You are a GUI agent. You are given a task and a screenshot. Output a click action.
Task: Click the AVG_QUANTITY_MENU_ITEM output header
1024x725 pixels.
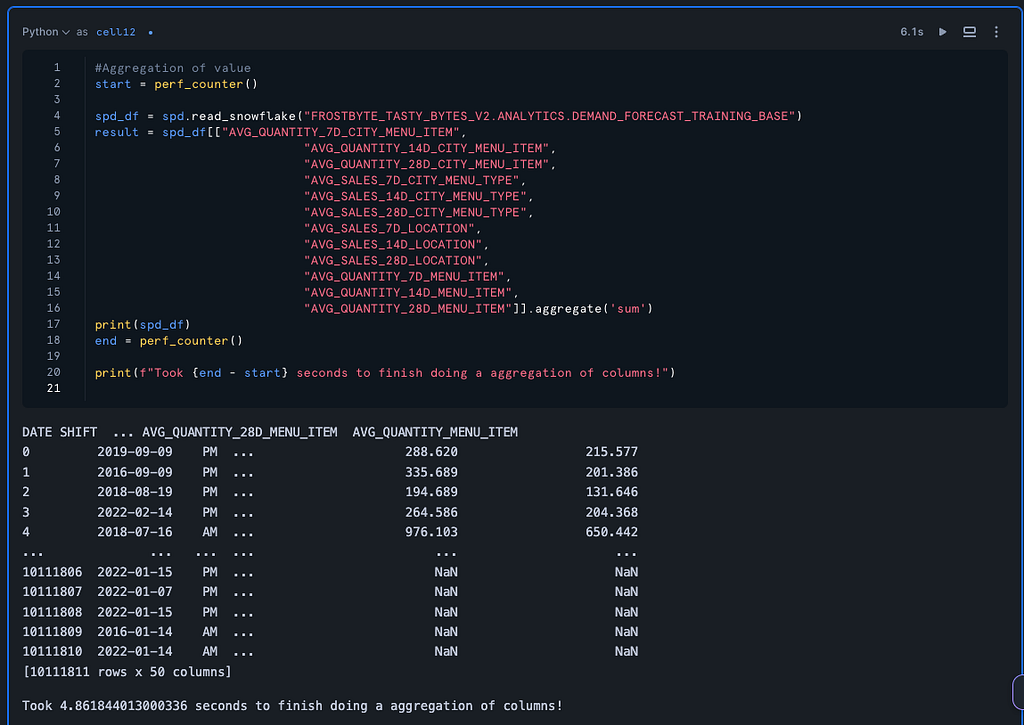coord(435,432)
